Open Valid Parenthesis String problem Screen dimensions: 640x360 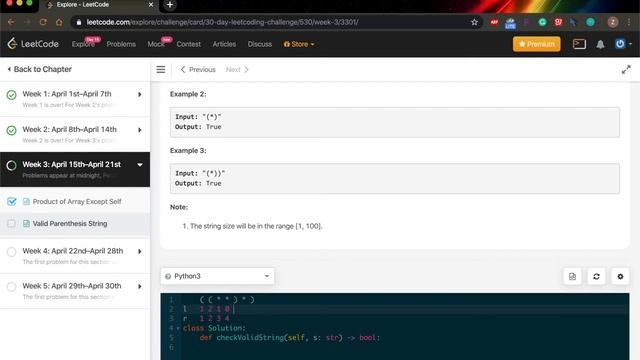click(70, 224)
